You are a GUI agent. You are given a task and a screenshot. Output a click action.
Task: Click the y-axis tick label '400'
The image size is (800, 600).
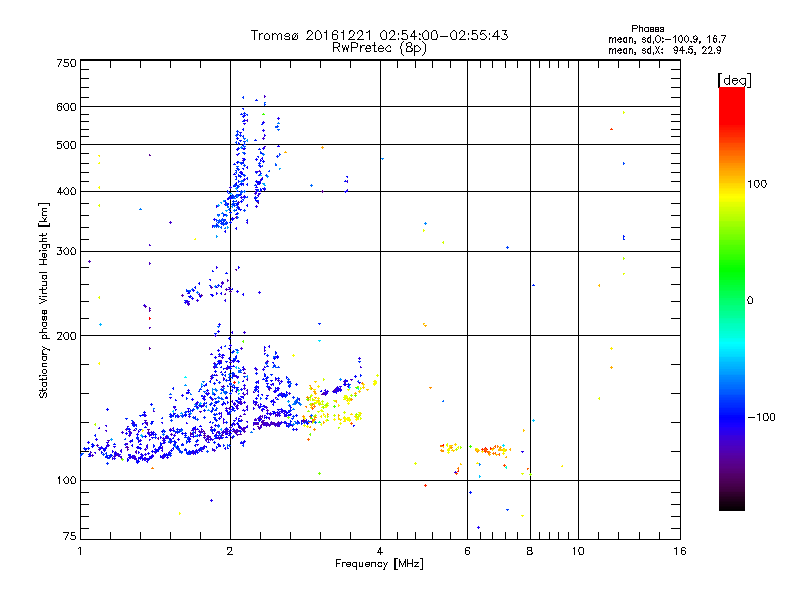coord(67,192)
